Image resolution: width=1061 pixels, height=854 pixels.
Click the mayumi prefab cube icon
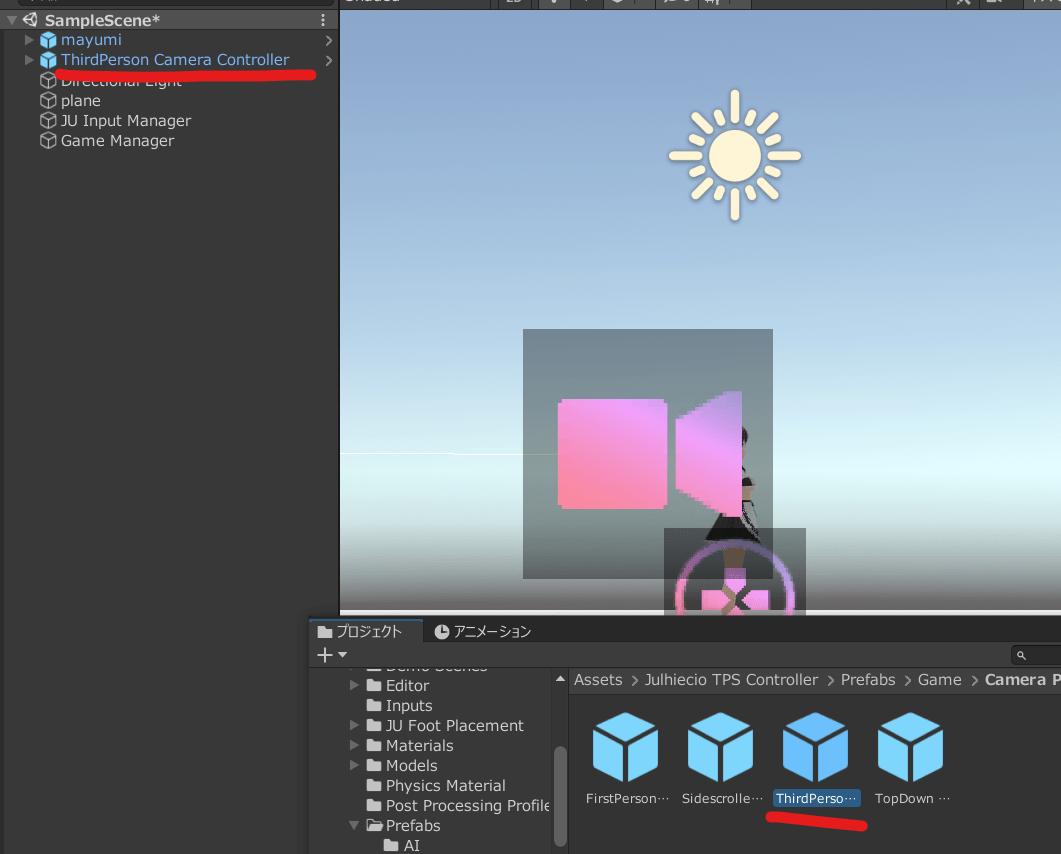[x=48, y=41]
